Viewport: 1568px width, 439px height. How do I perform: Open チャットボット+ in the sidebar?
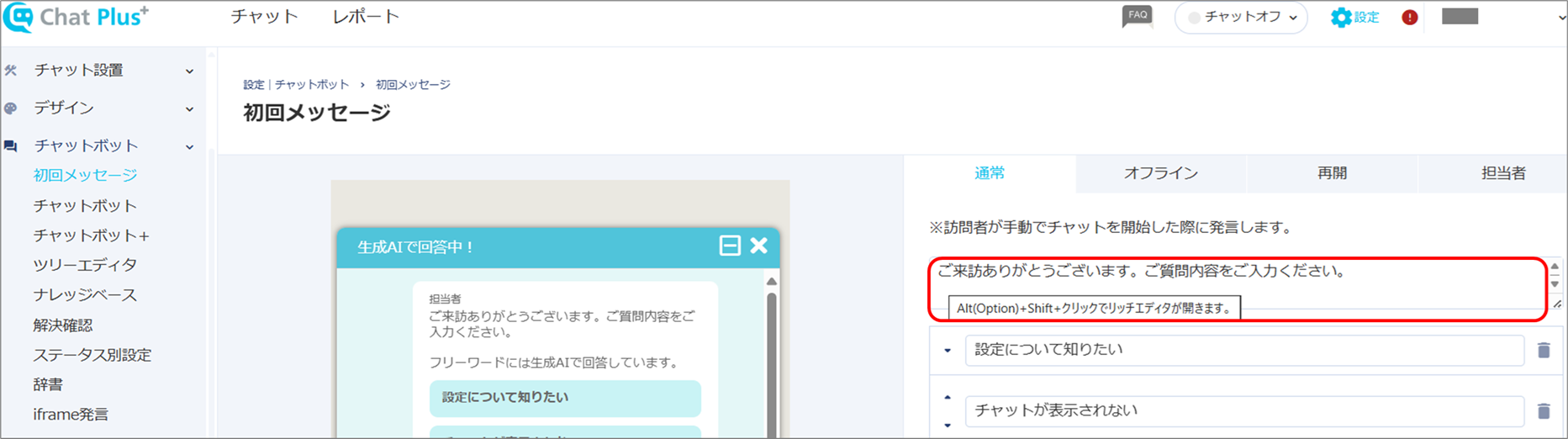91,235
